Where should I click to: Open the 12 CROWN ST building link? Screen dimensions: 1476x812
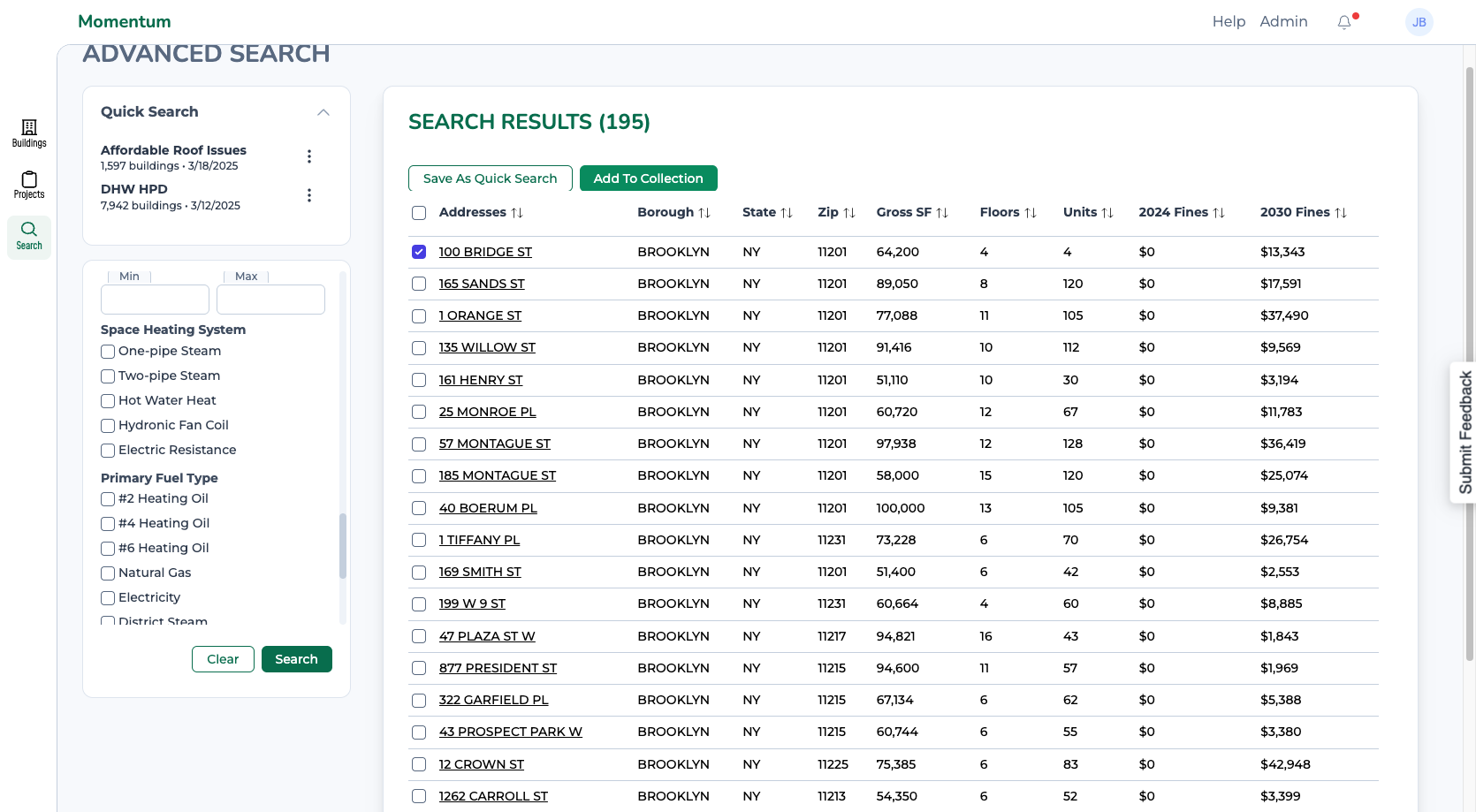click(482, 764)
